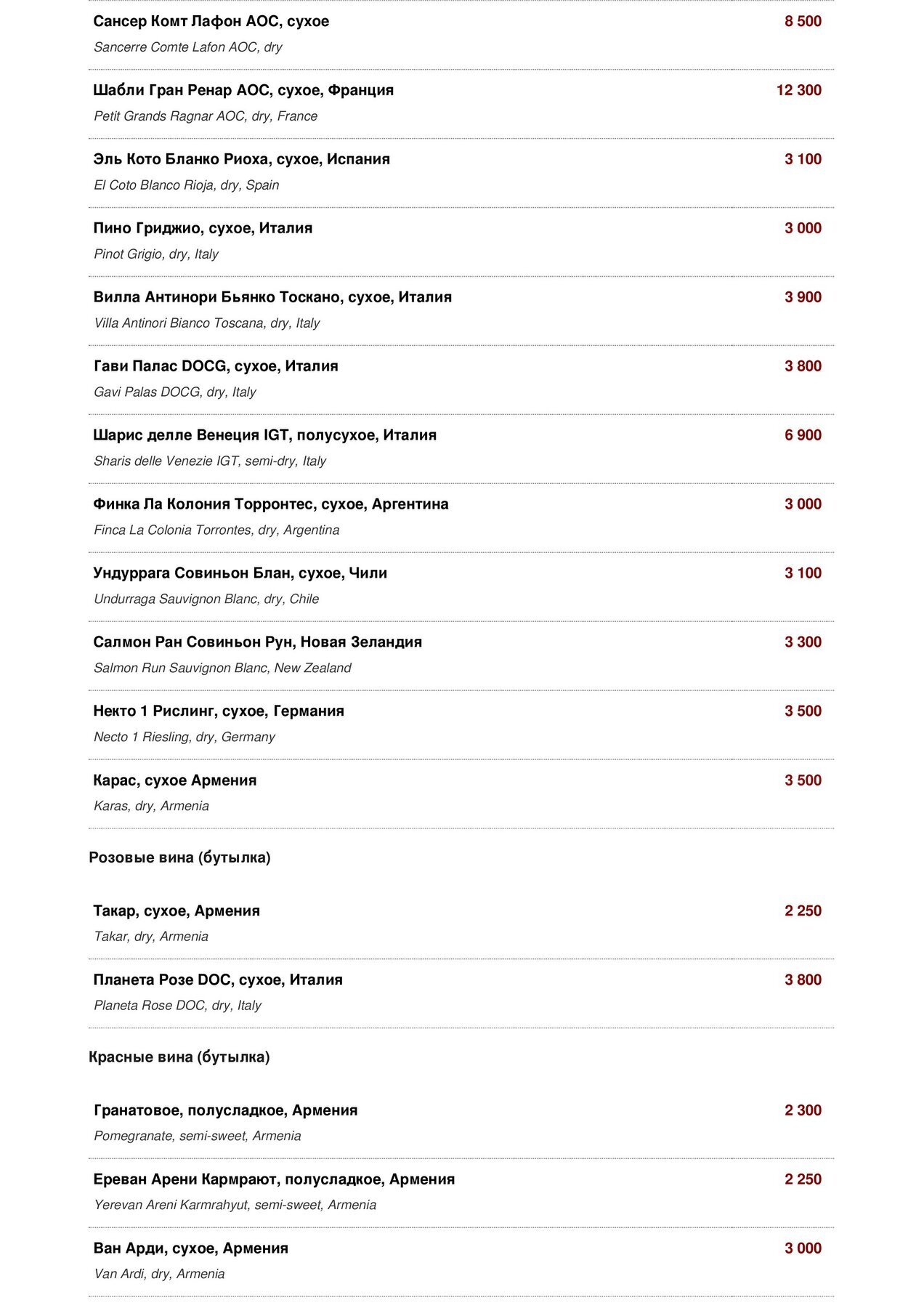This screenshot has width=924, height=1308.
Task: Pick Pomegranate semi-sweet Armenian wine
Action: click(461, 1123)
